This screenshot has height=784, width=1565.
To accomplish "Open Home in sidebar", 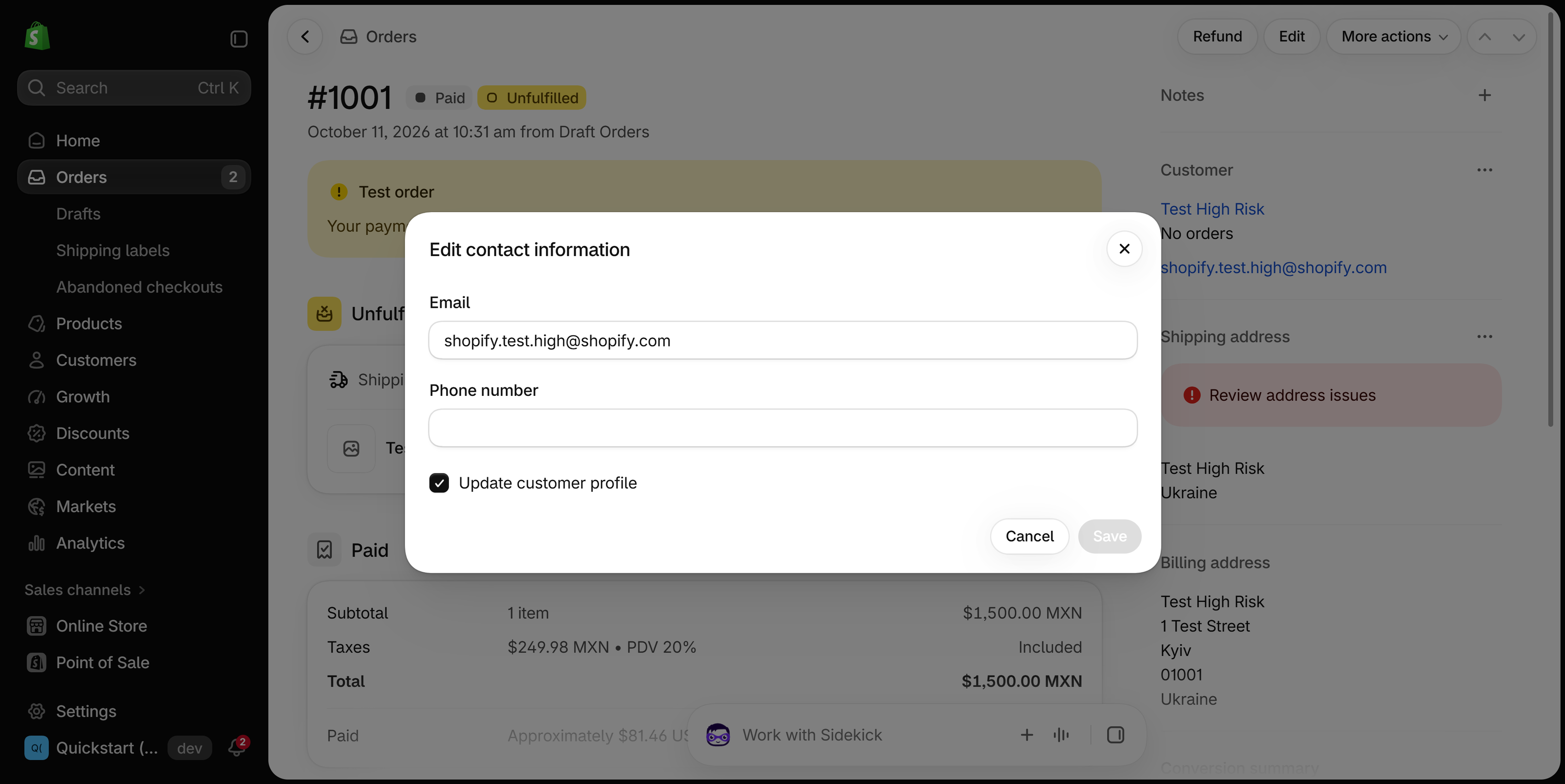I will pos(134,140).
